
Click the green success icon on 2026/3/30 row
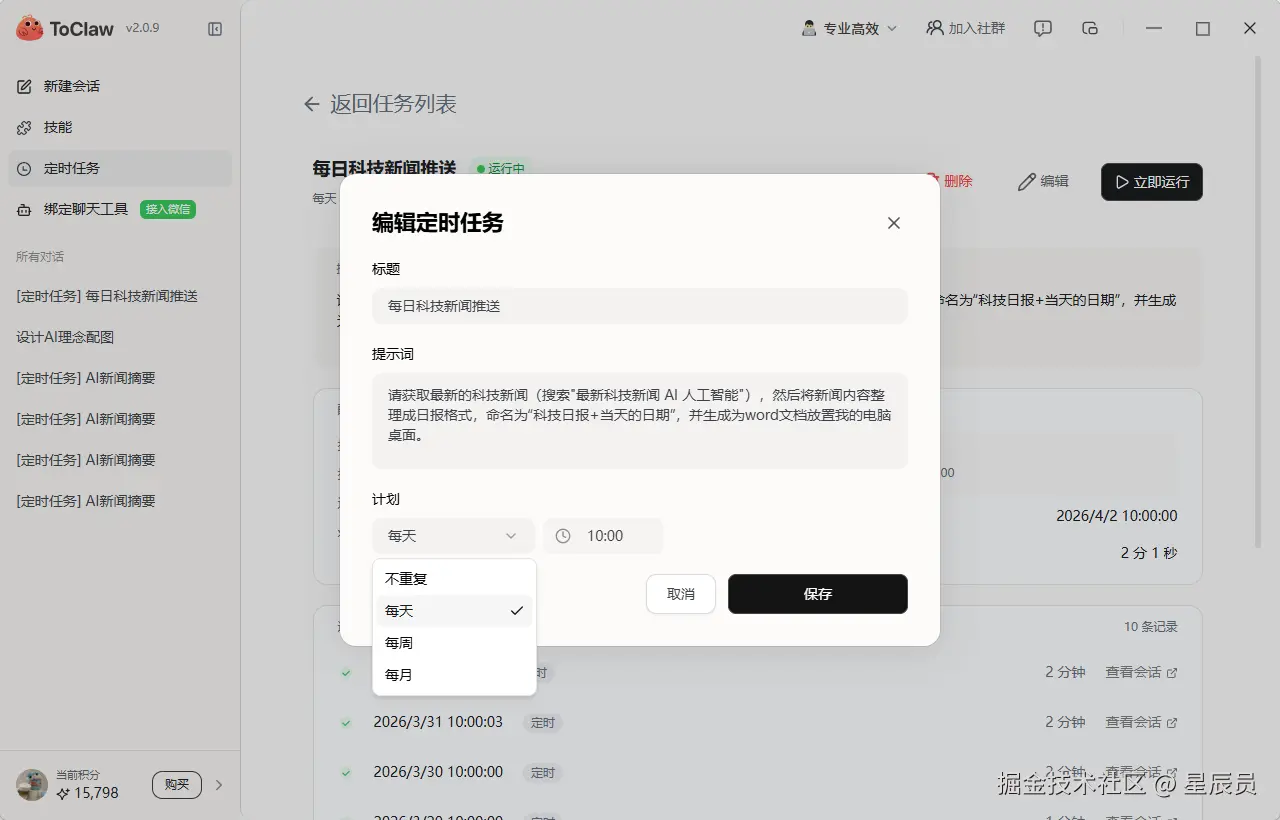(346, 772)
